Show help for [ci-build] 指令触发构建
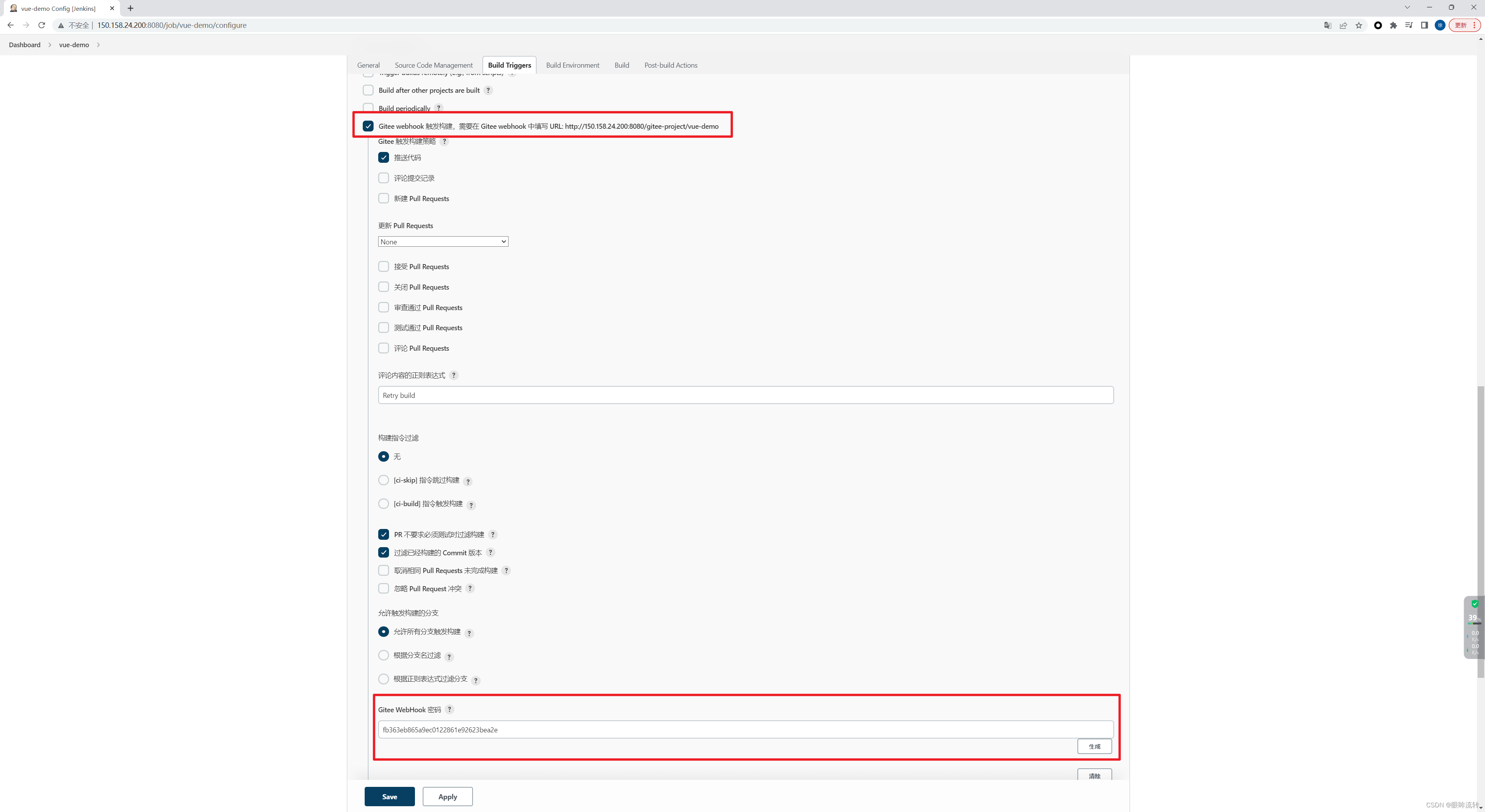This screenshot has height=812, width=1485. 471,505
